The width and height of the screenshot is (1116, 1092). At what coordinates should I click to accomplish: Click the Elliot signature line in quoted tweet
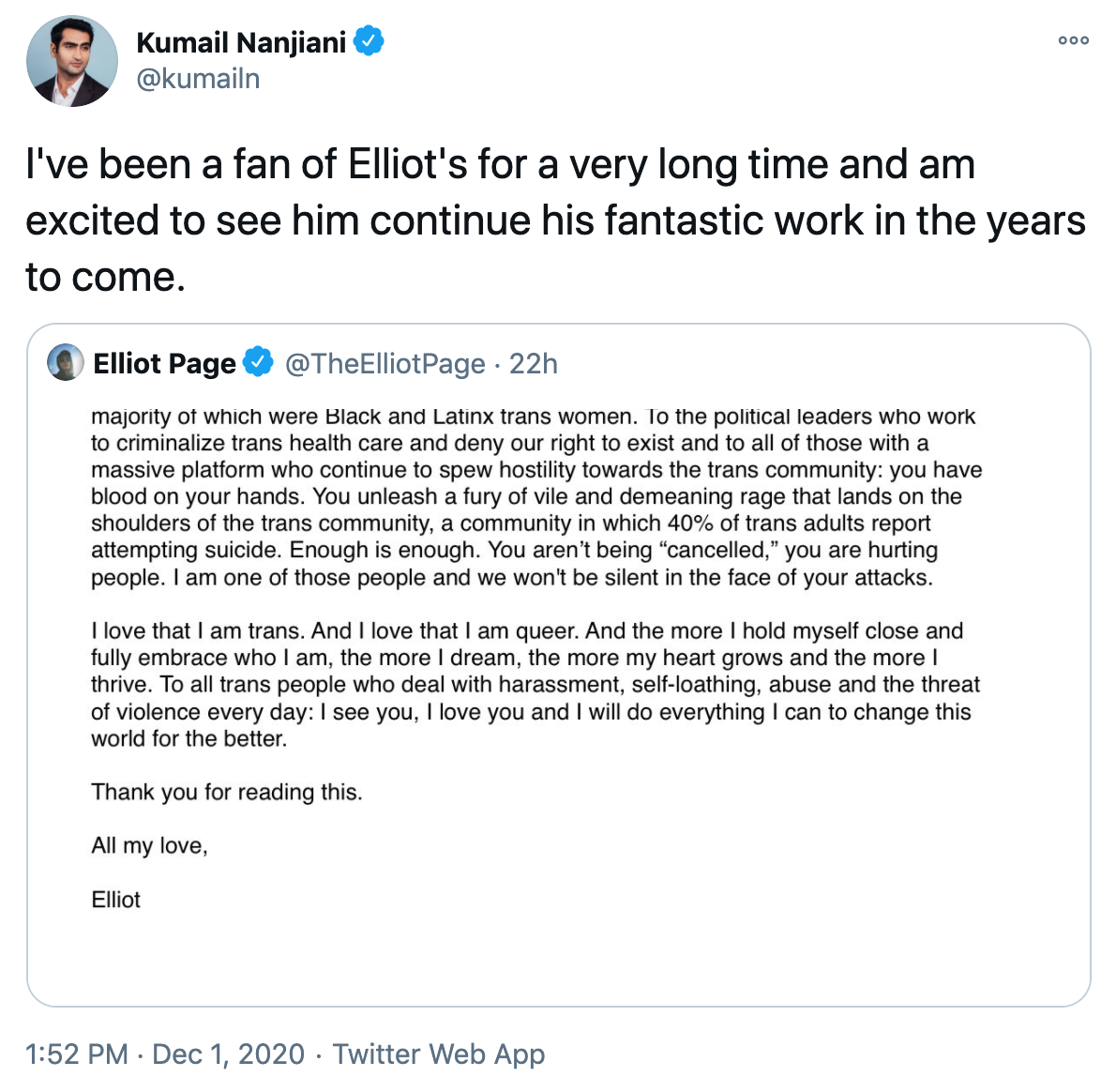pyautogui.click(x=114, y=900)
